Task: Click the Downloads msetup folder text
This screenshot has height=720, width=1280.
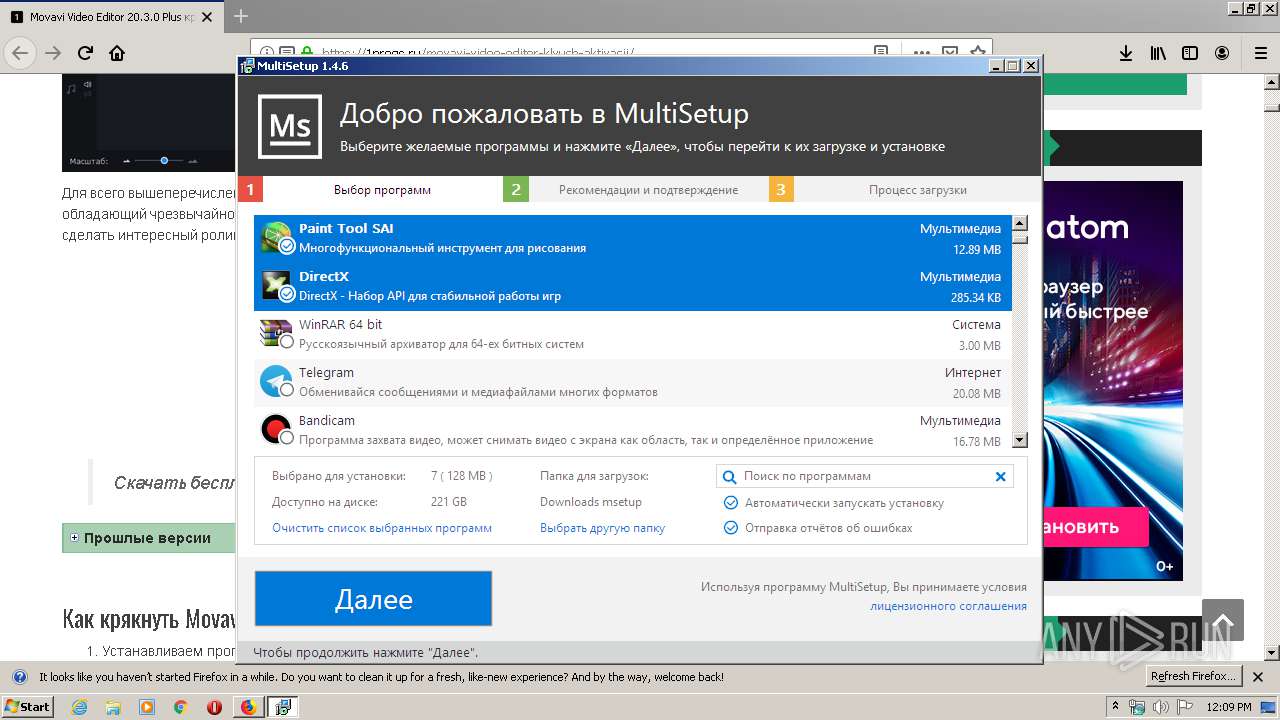Action: click(x=591, y=502)
